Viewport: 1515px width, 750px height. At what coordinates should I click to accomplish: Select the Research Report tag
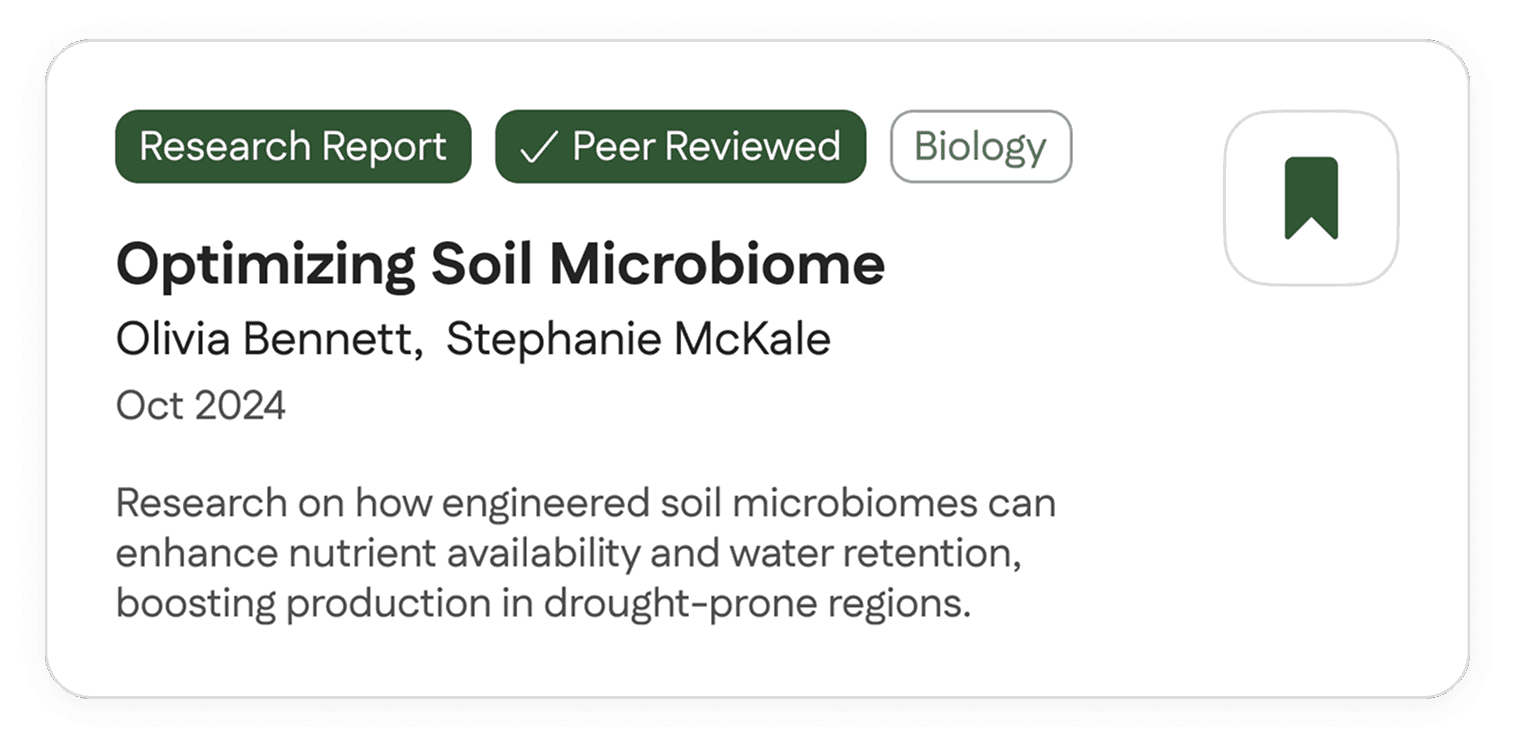pos(293,147)
